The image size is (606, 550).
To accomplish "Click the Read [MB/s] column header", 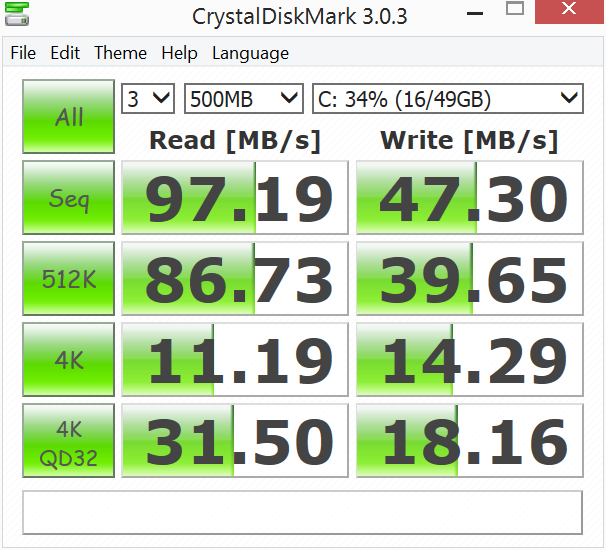I will (x=235, y=140).
